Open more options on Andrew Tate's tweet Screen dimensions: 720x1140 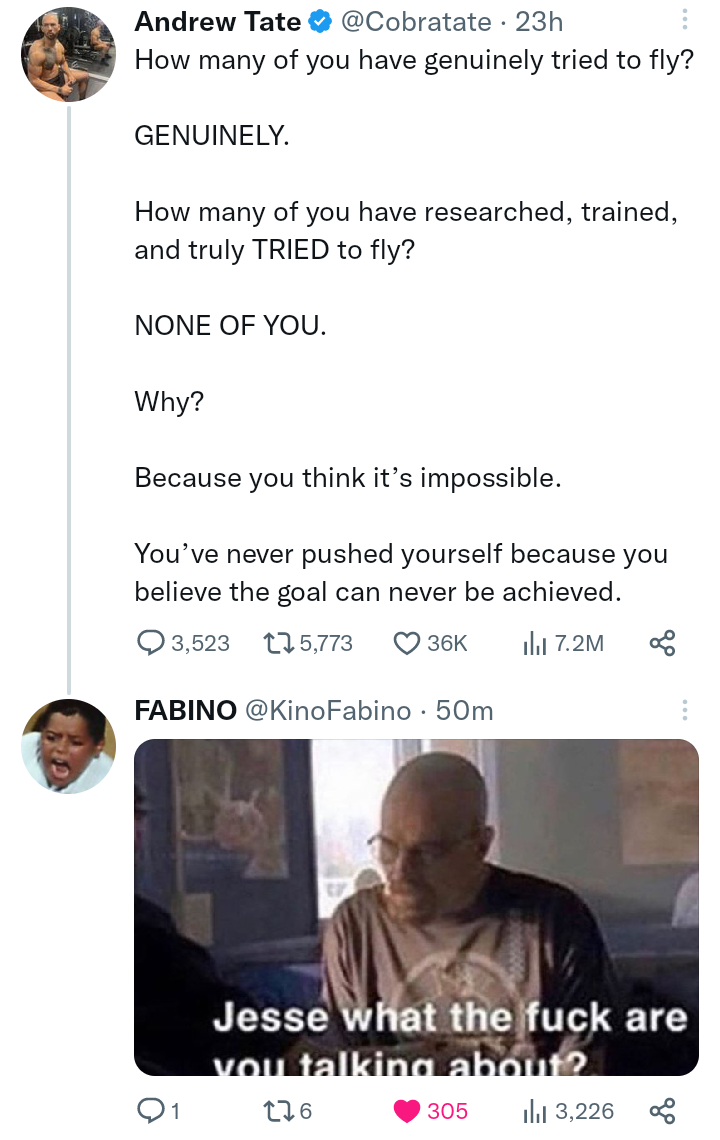click(684, 21)
